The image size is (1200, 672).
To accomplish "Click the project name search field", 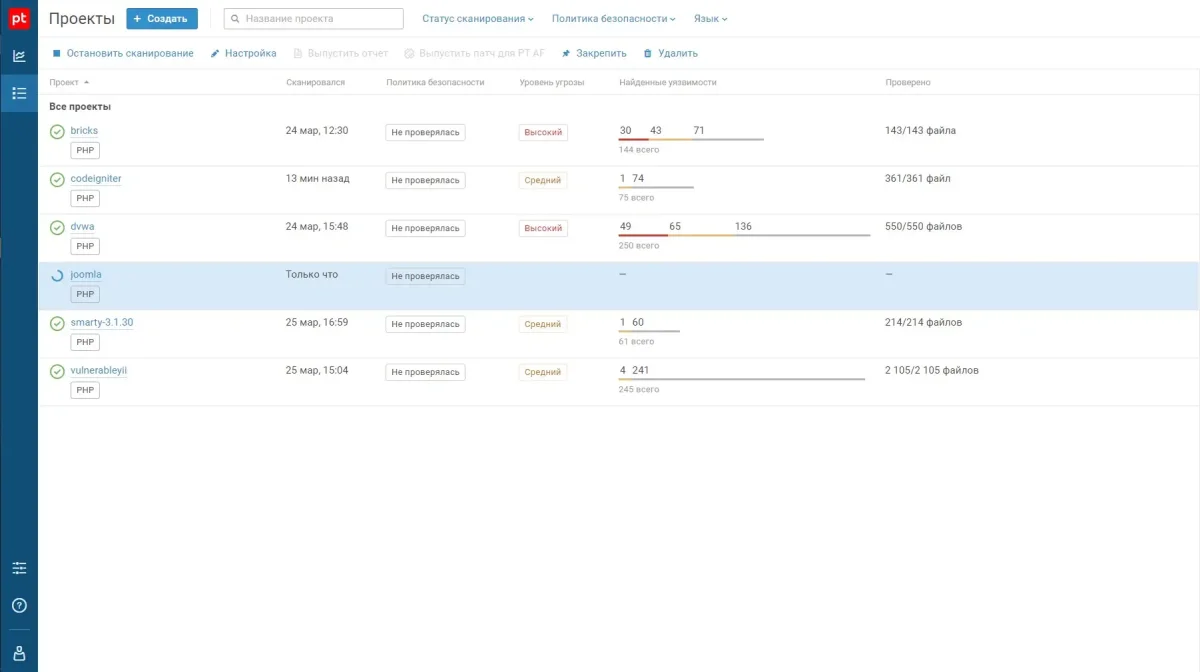I will coord(312,18).
